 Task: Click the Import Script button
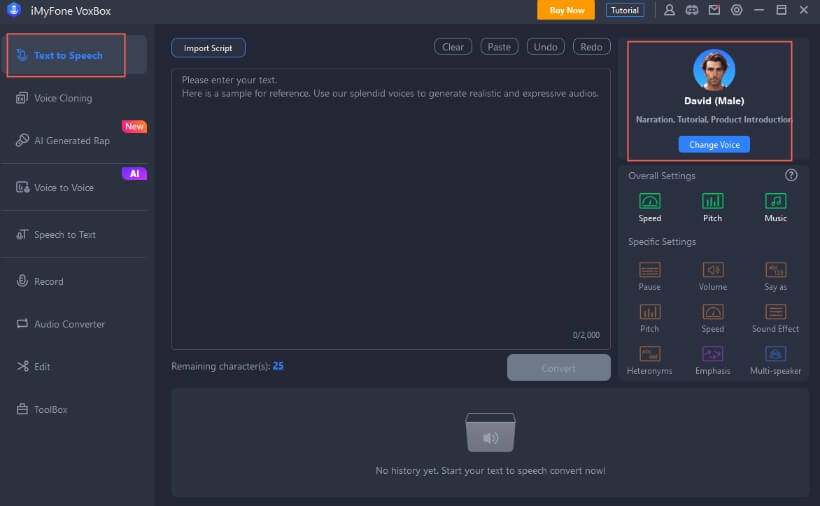click(x=208, y=48)
